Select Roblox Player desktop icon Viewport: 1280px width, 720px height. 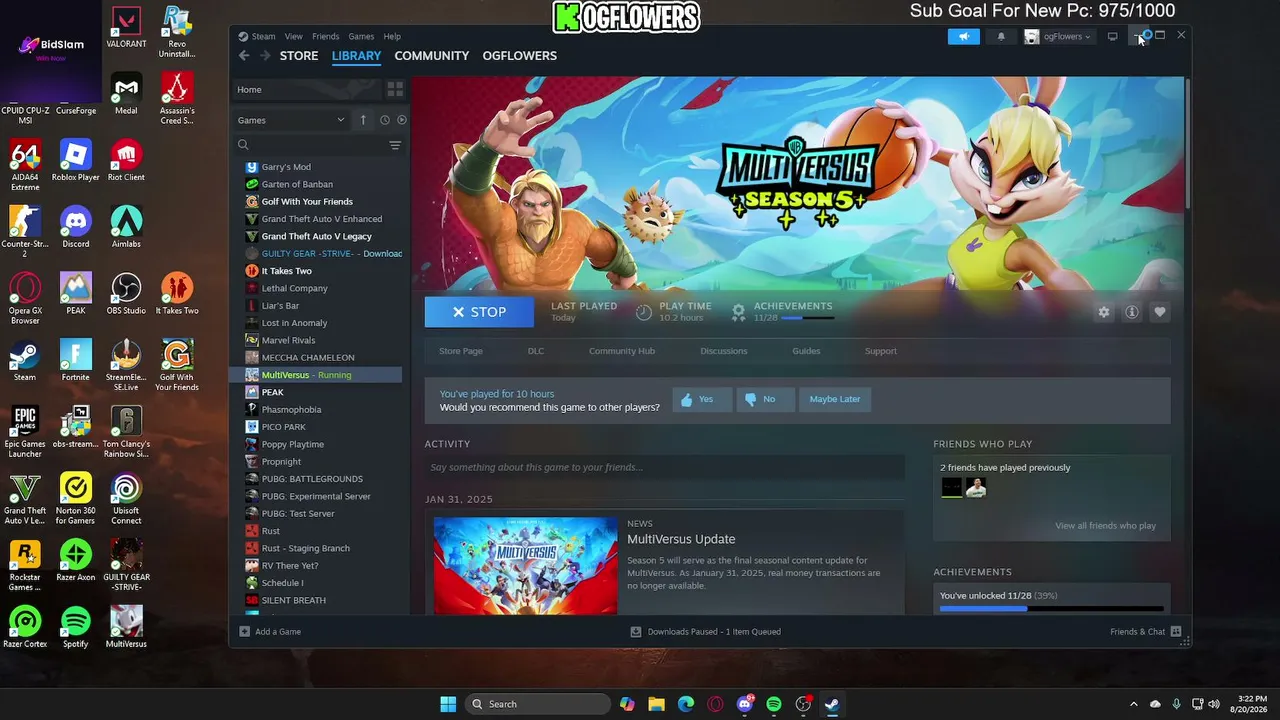[76, 160]
